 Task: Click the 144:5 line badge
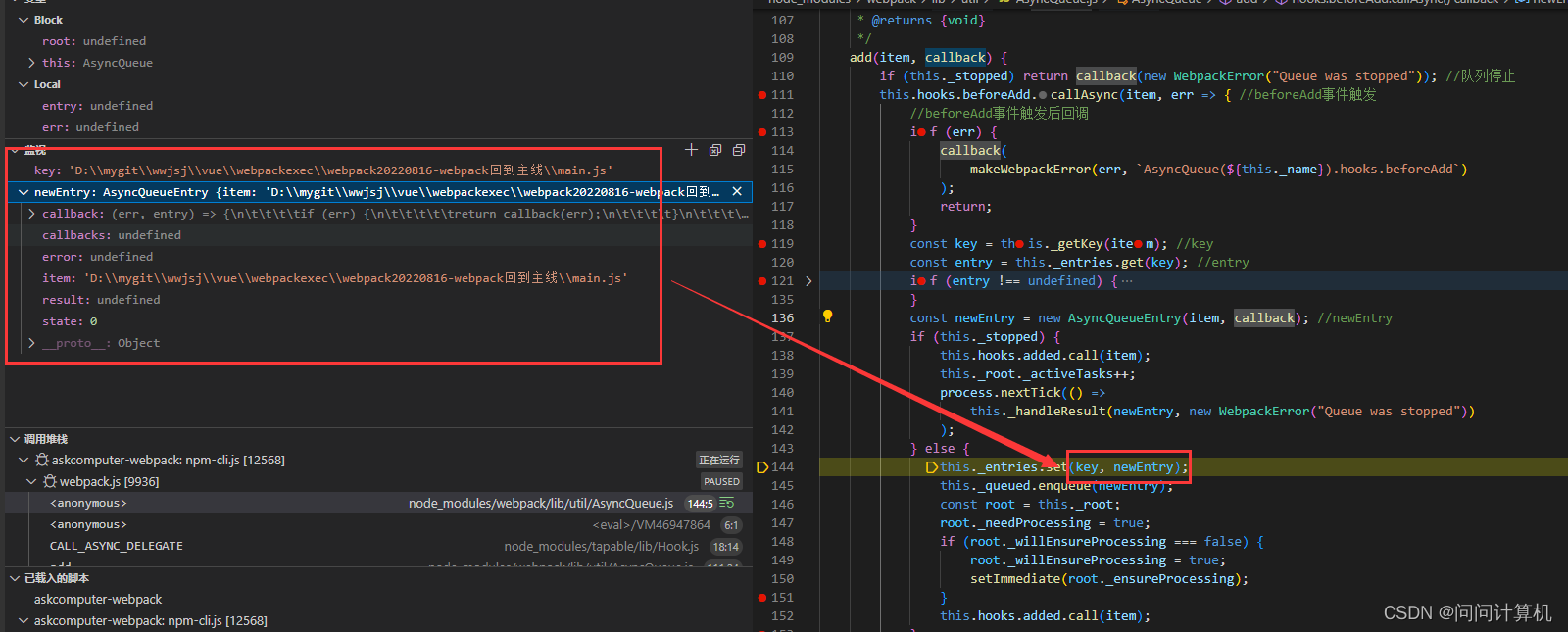700,503
